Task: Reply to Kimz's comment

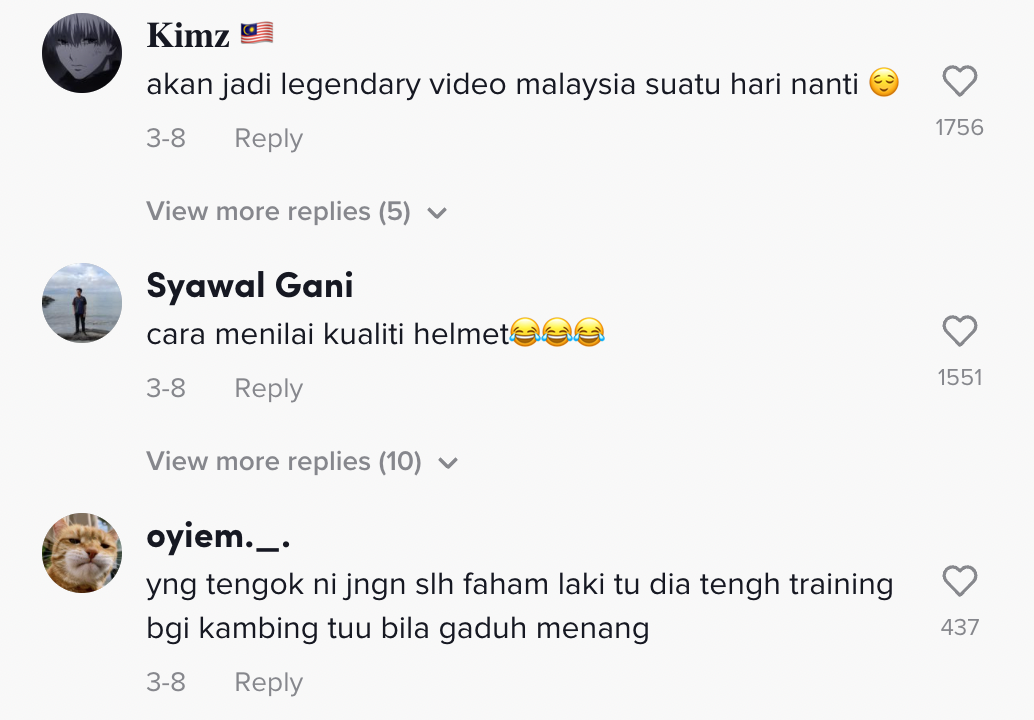Action: click(268, 138)
